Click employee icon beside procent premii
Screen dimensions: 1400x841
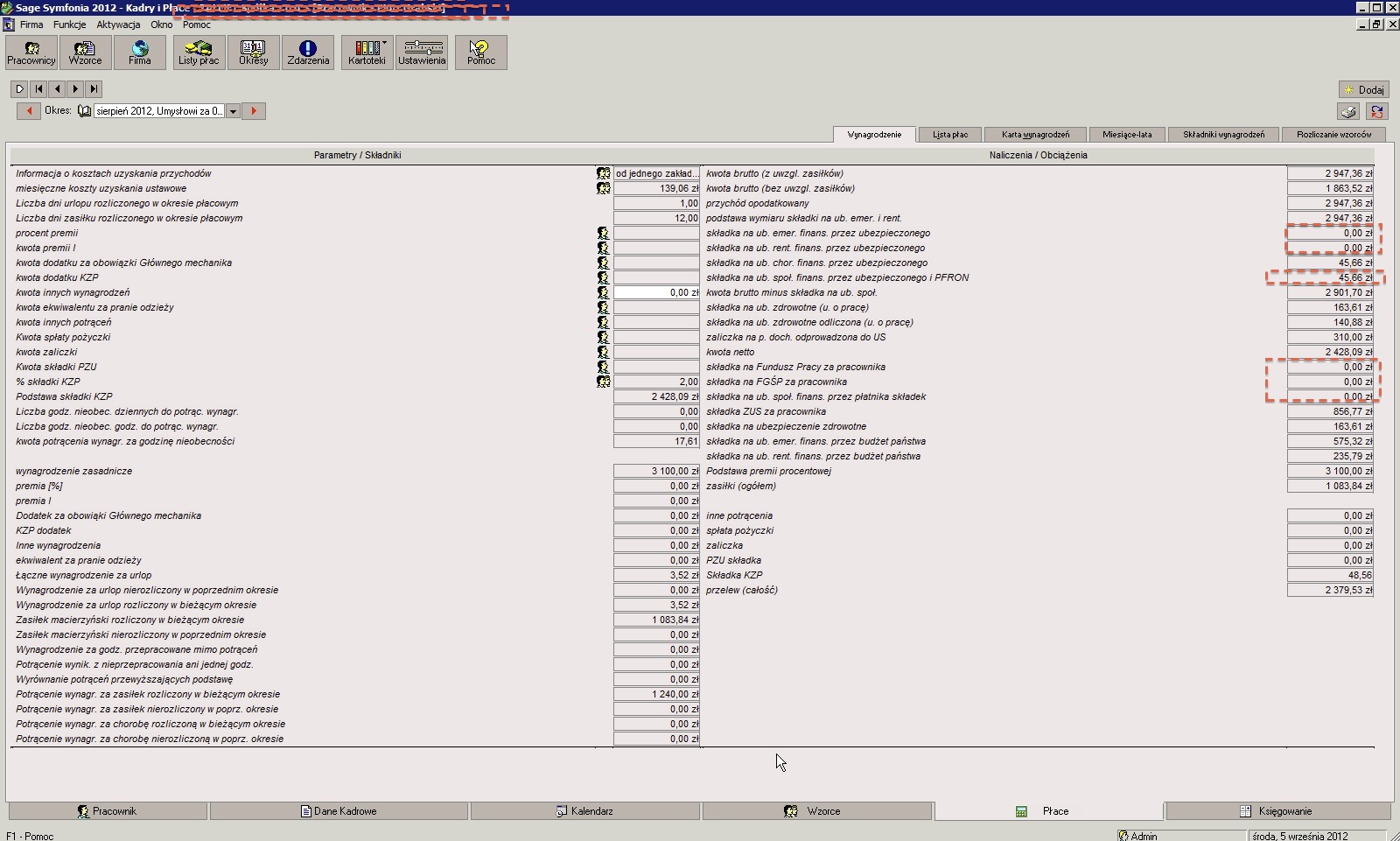(x=603, y=234)
